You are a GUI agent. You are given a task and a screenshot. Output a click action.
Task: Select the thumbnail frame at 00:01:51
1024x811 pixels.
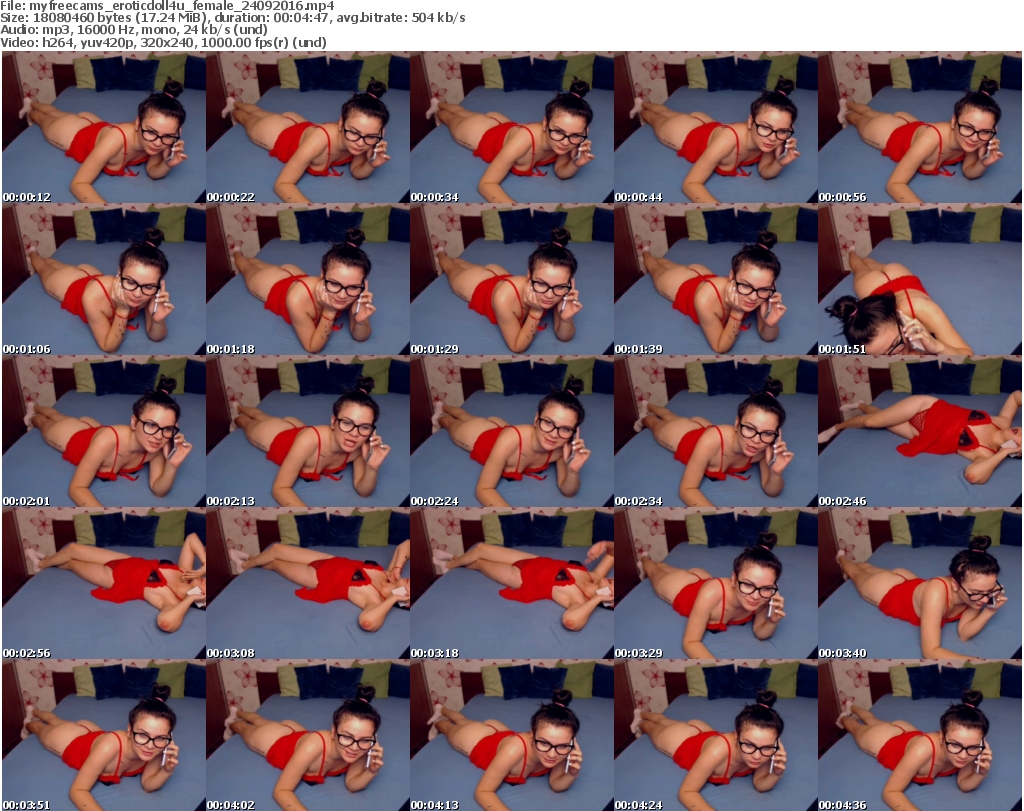pyautogui.click(x=920, y=279)
